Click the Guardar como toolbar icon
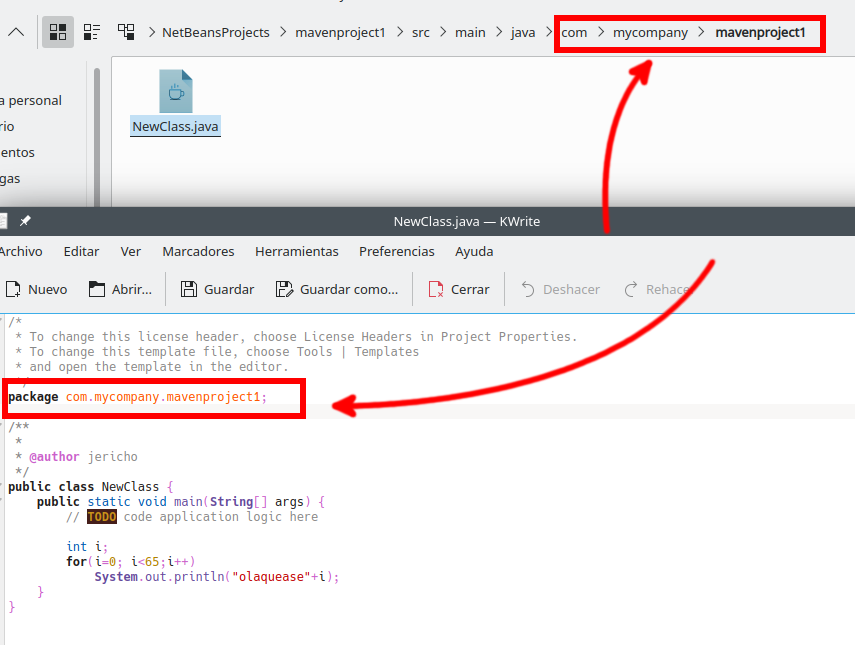This screenshot has height=645, width=855. pyautogui.click(x=284, y=289)
